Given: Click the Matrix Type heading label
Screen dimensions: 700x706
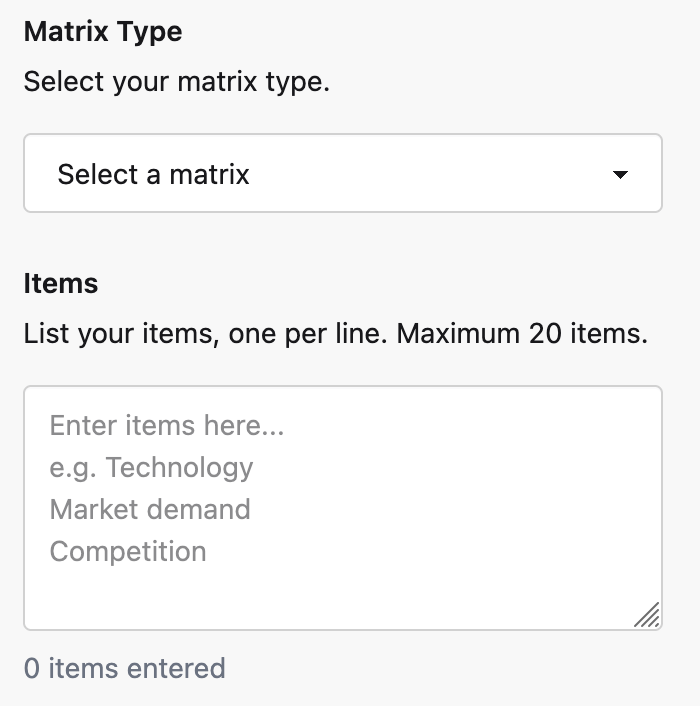Looking at the screenshot, I should pyautogui.click(x=103, y=32).
